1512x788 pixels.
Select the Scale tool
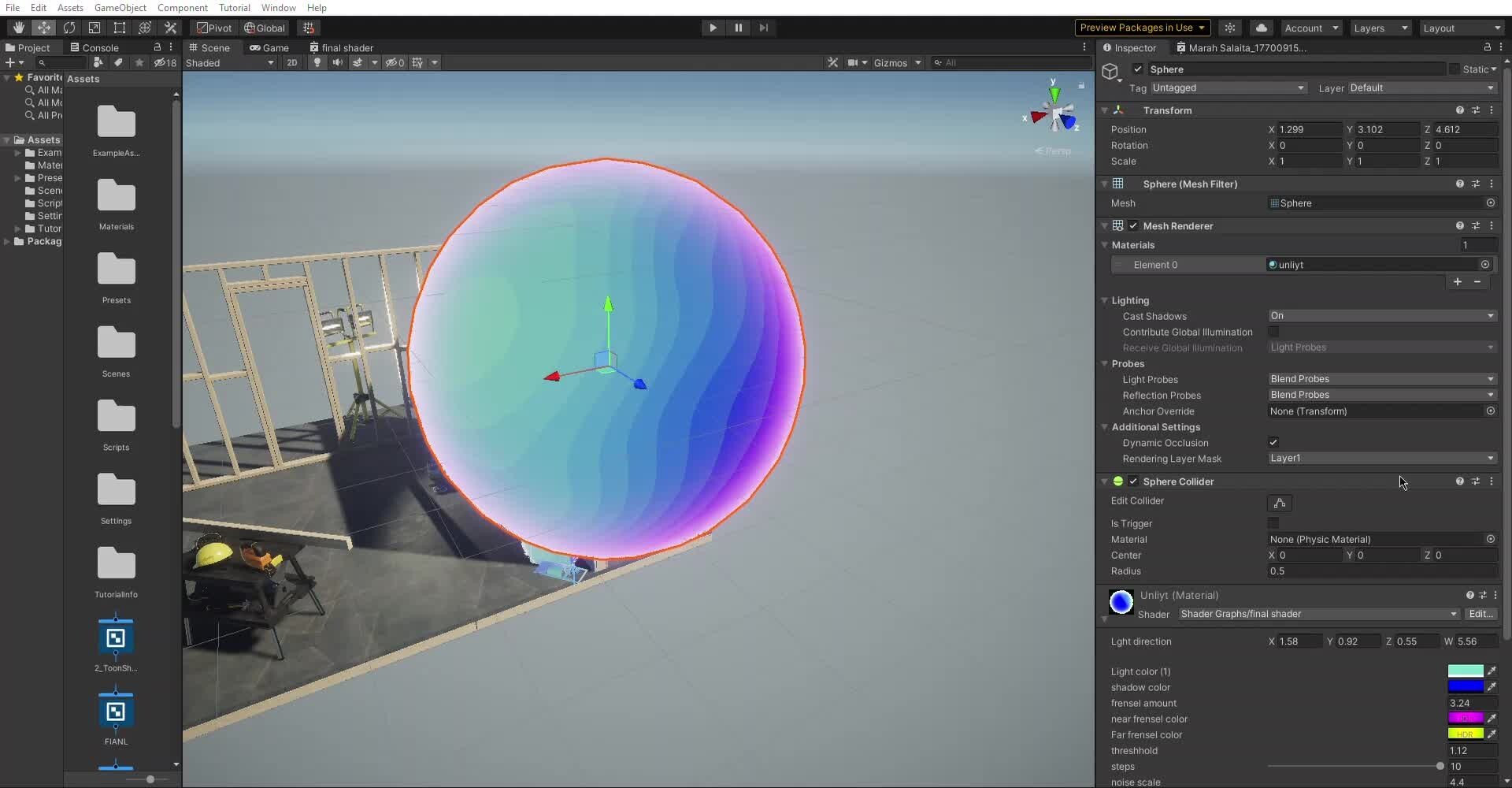click(94, 28)
